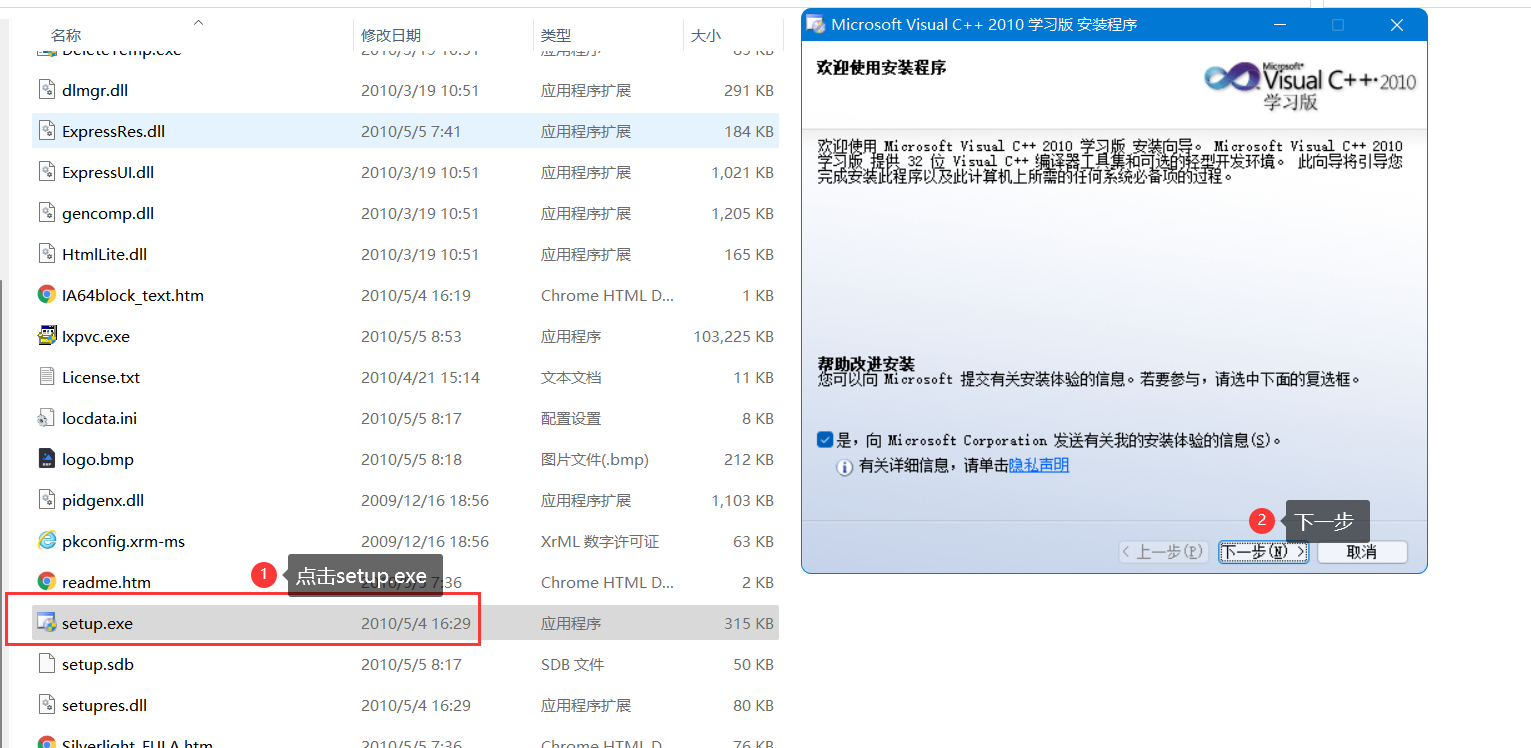This screenshot has height=748, width=1531.
Task: Click the locdata.ini settings file icon
Action: [x=46, y=418]
